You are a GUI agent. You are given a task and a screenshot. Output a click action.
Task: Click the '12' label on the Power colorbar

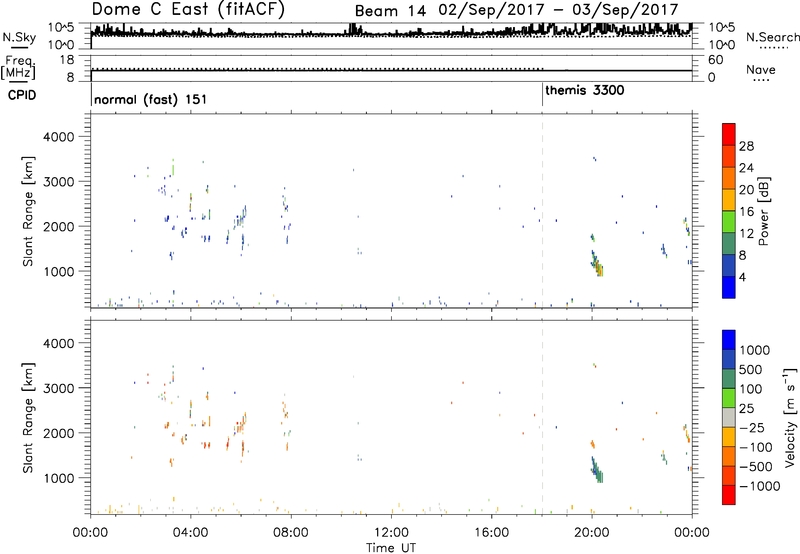click(x=746, y=233)
